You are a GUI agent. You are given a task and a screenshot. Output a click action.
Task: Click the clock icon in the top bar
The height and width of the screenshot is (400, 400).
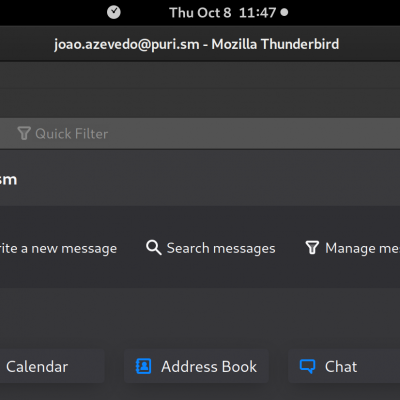[x=114, y=13]
